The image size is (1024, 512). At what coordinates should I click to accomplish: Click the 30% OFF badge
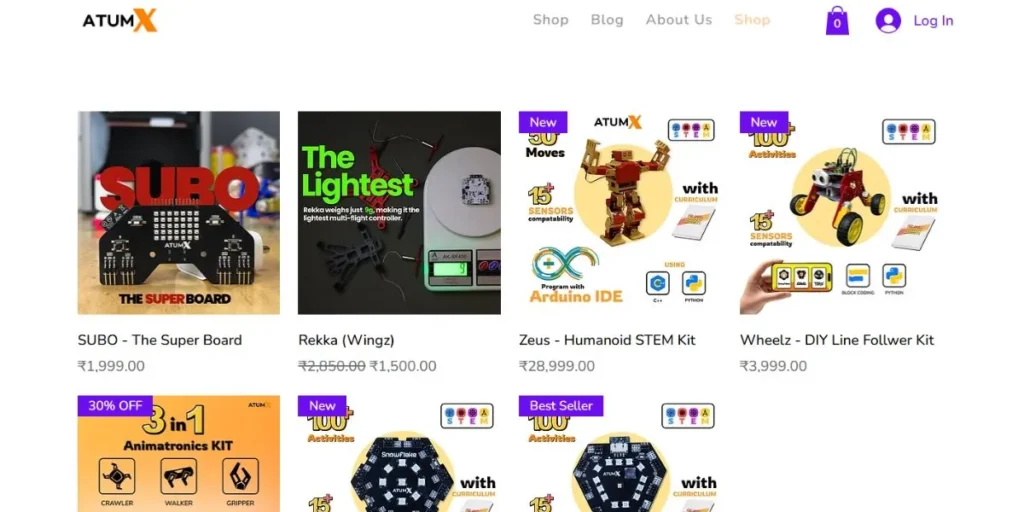tap(115, 406)
